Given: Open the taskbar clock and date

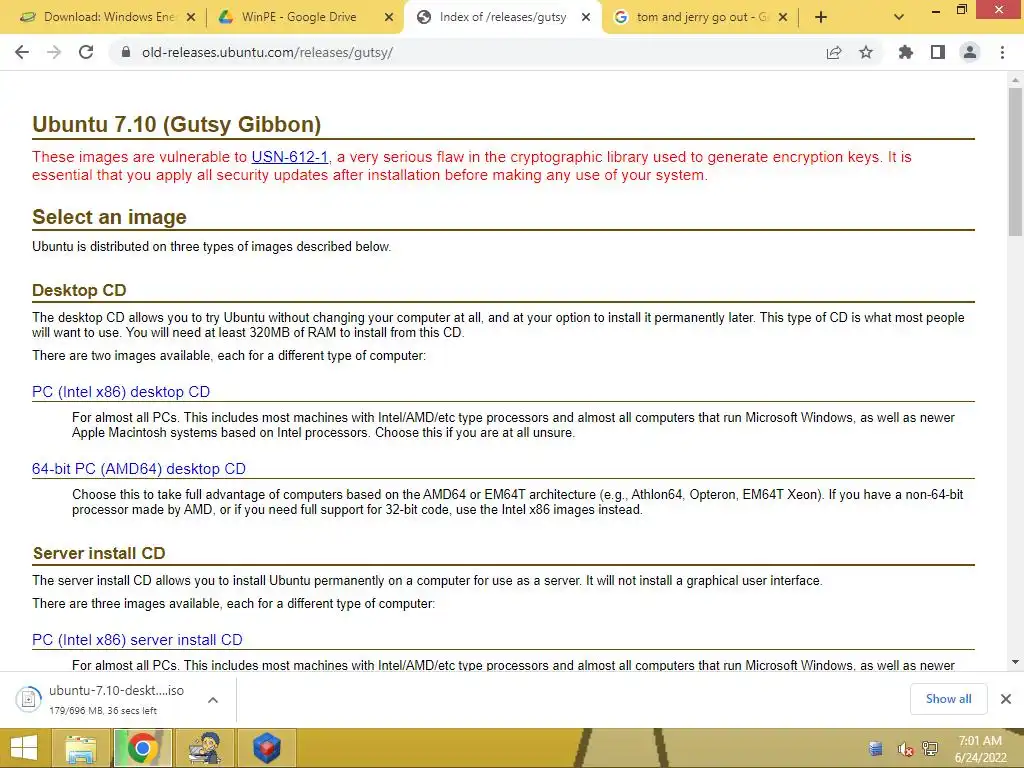Looking at the screenshot, I should (981, 749).
